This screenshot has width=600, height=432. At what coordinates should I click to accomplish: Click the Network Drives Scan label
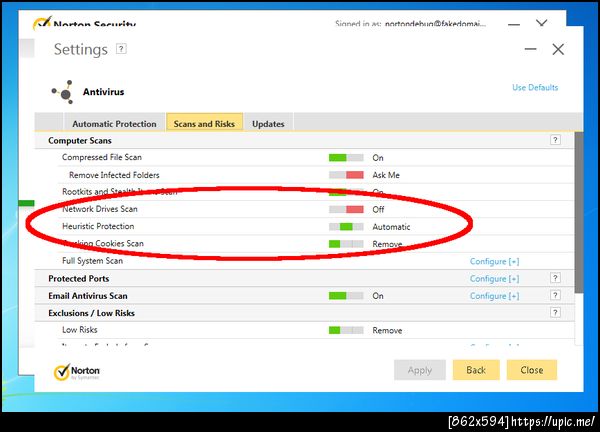coord(99,209)
